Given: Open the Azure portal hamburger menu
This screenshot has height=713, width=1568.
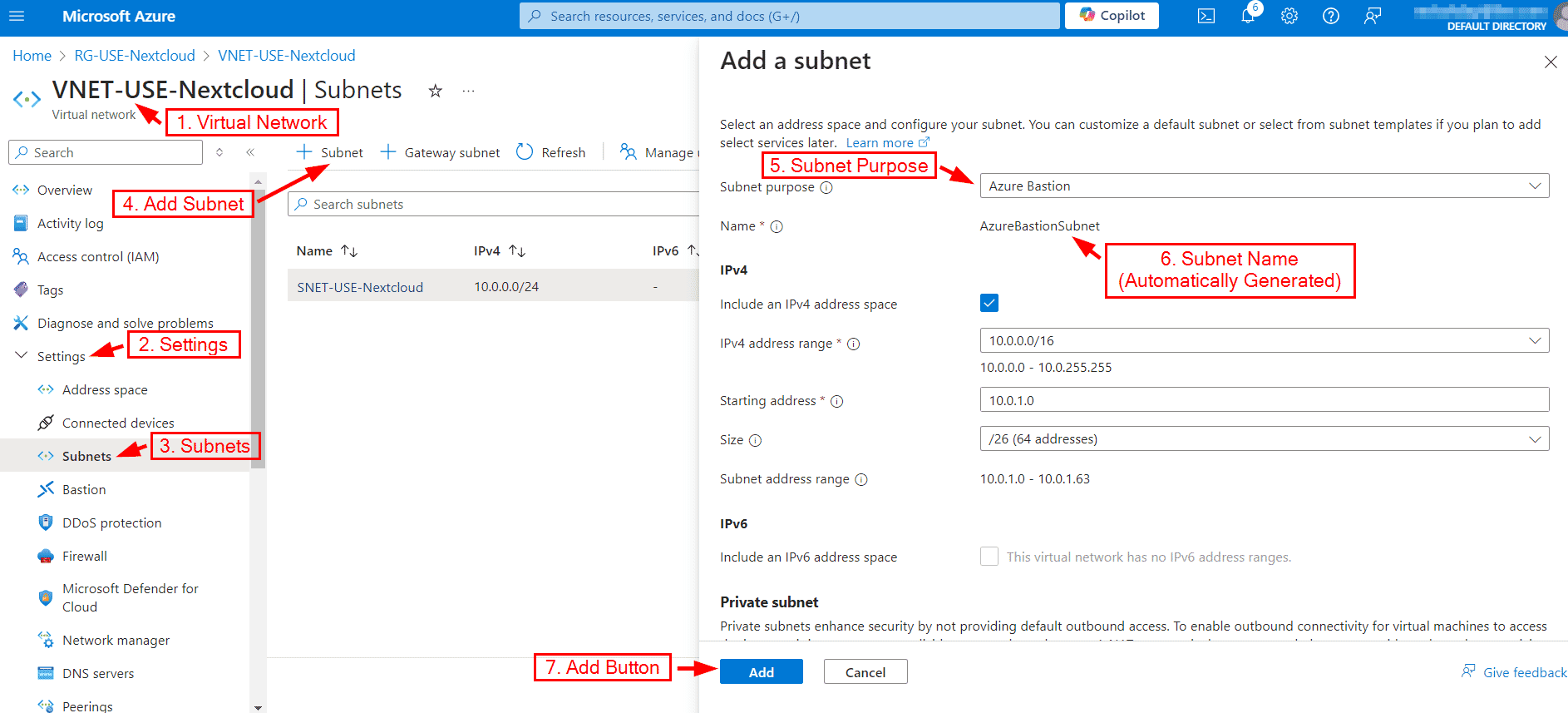Looking at the screenshot, I should click(x=17, y=16).
